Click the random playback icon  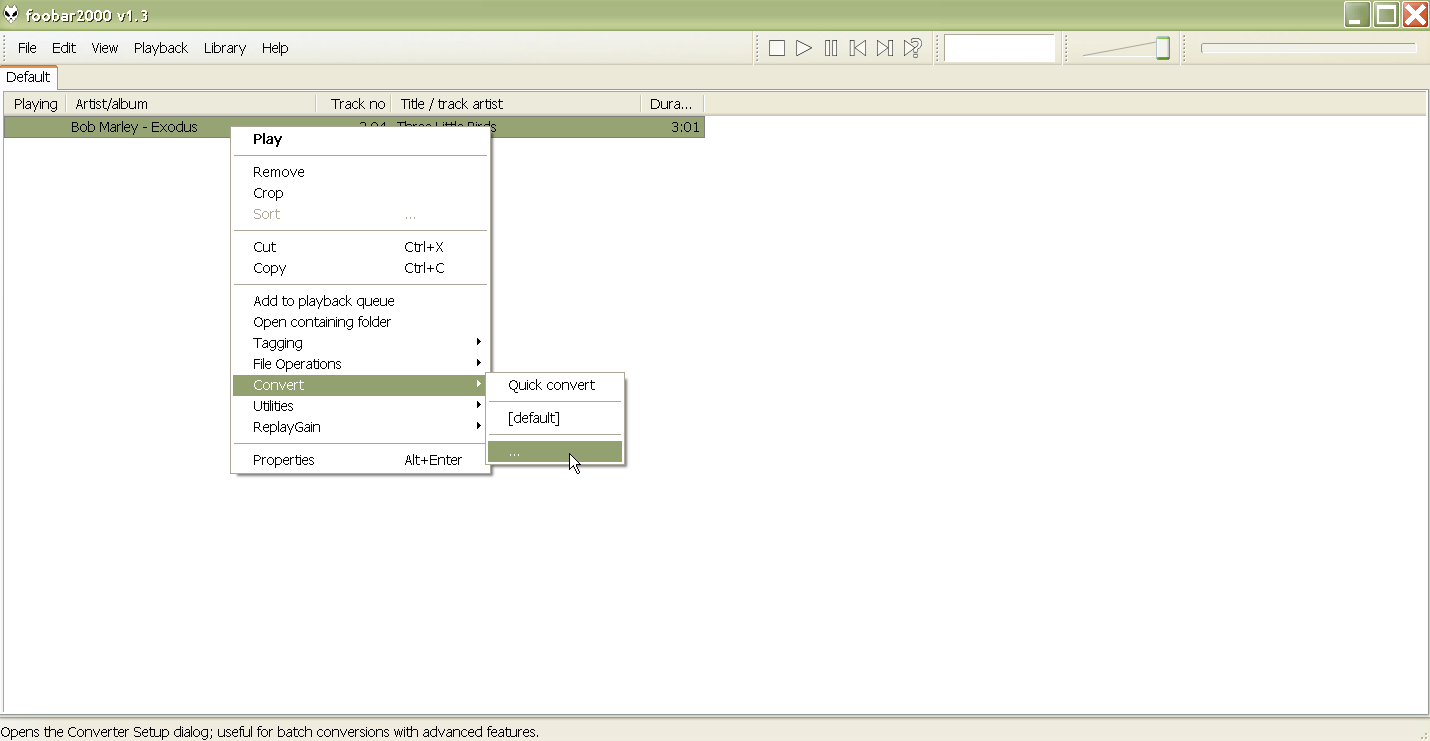point(912,48)
